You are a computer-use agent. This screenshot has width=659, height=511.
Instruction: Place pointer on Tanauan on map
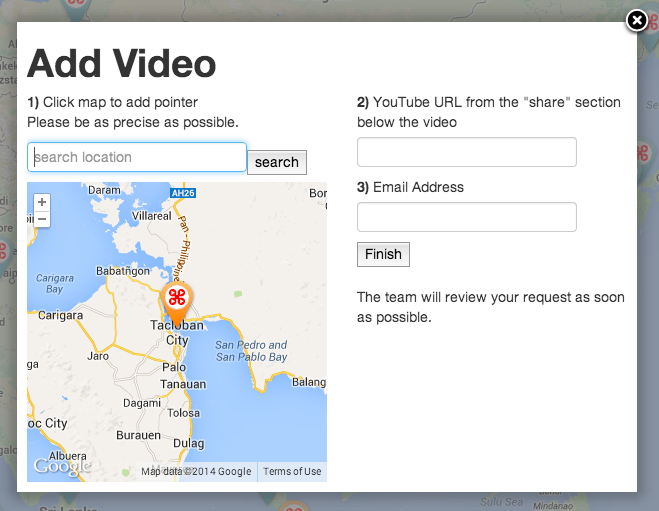pos(183,384)
